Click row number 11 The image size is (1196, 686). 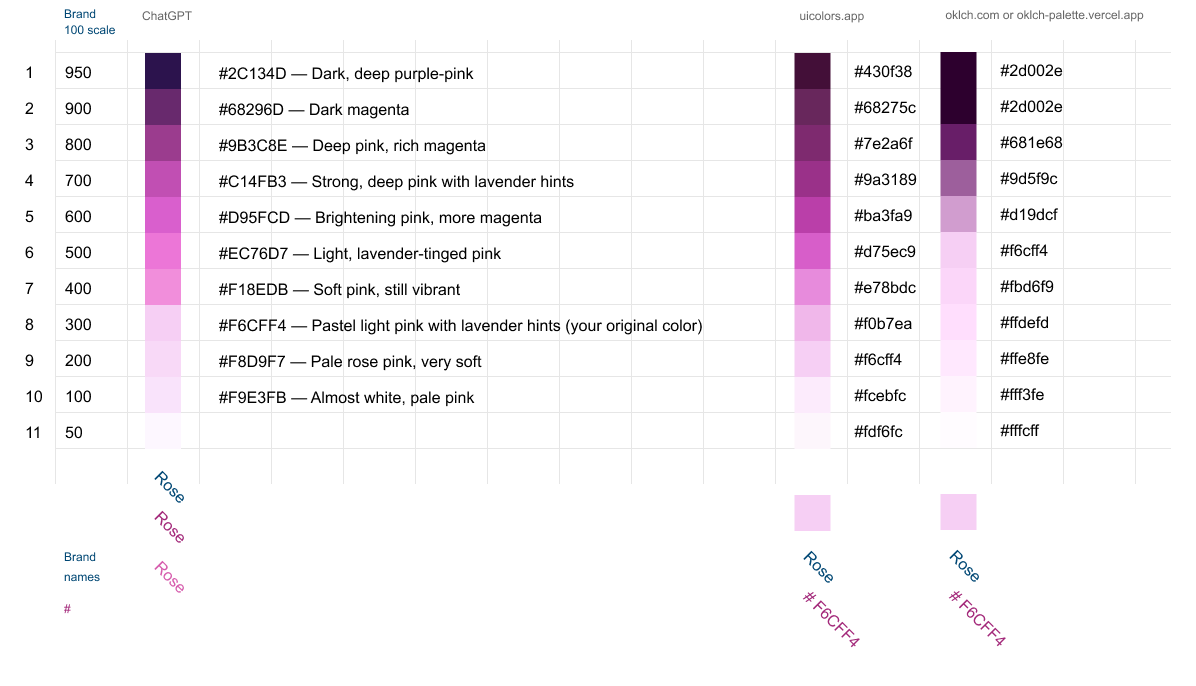click(34, 432)
